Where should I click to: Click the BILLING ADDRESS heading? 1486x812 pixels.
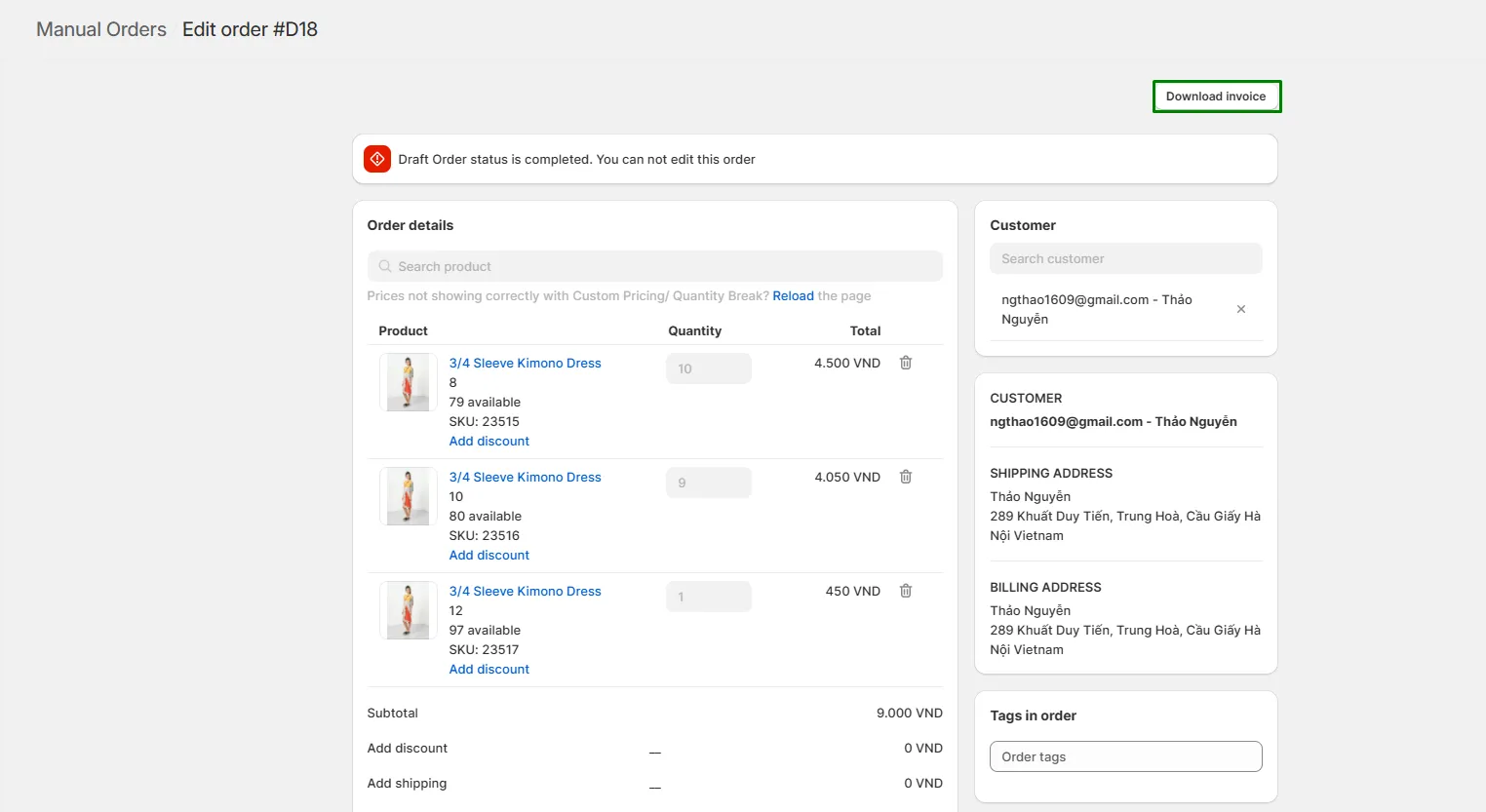coord(1045,587)
